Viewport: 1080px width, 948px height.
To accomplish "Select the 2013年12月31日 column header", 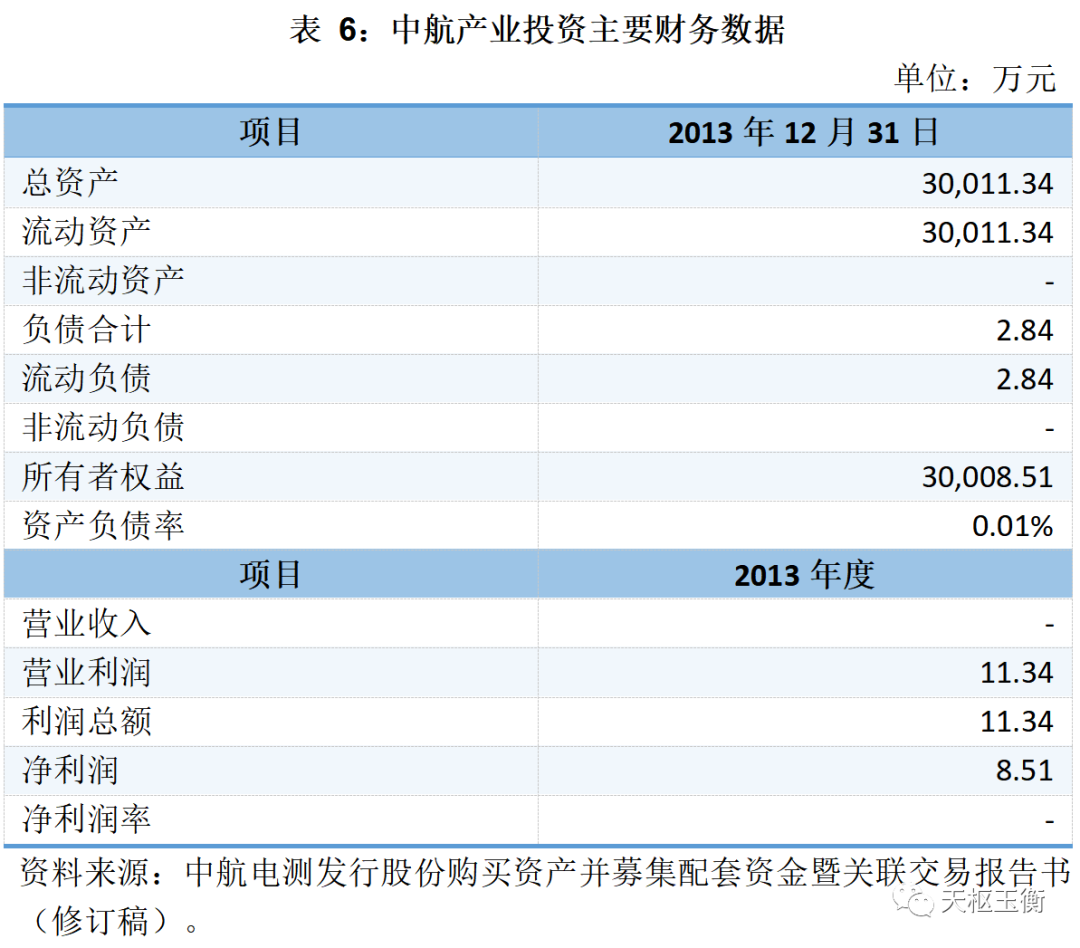I will 804,132.
